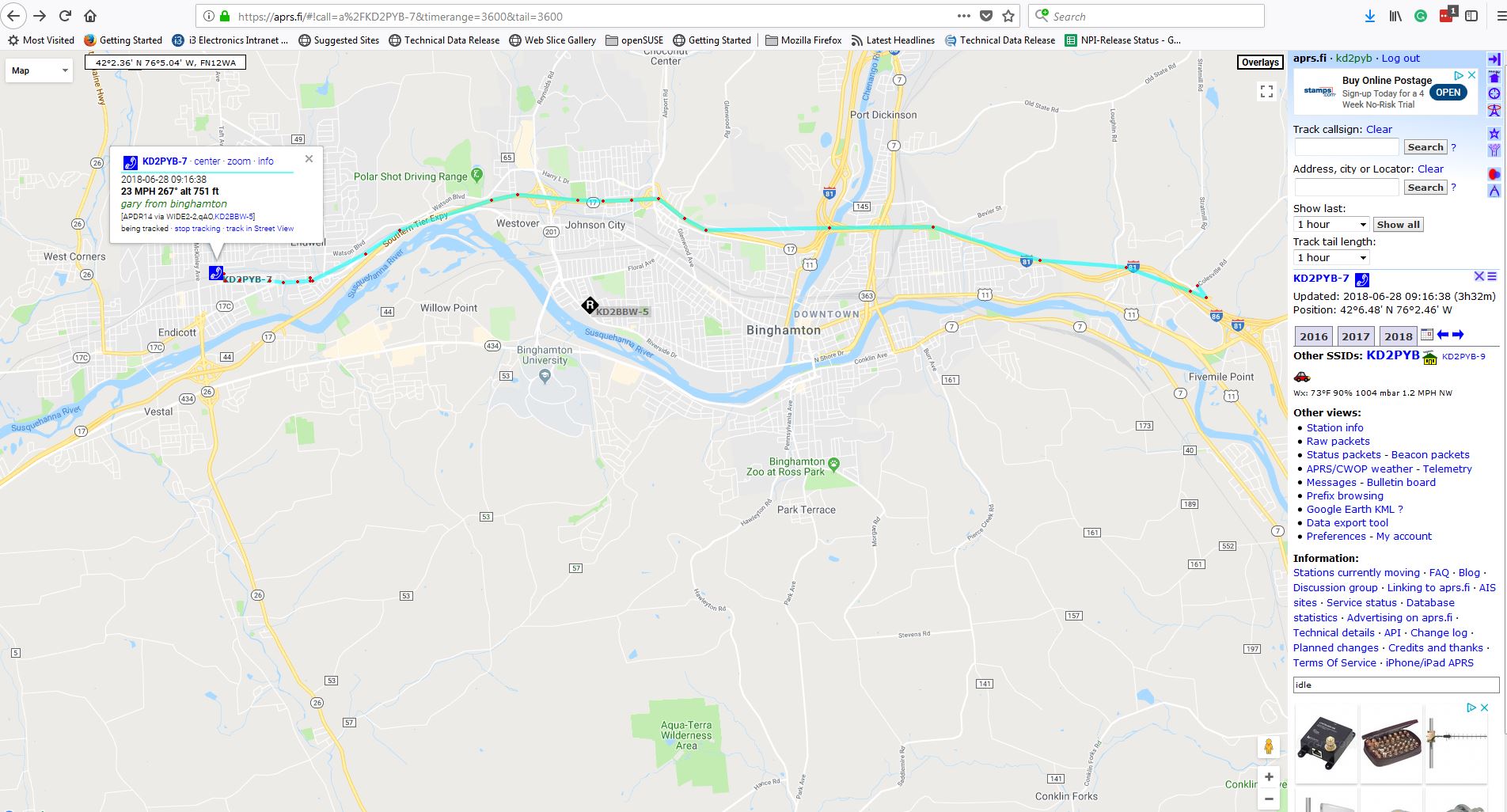Collapse the sidebar with the arrow icon
The width and height of the screenshot is (1507, 812).
tap(1494, 59)
